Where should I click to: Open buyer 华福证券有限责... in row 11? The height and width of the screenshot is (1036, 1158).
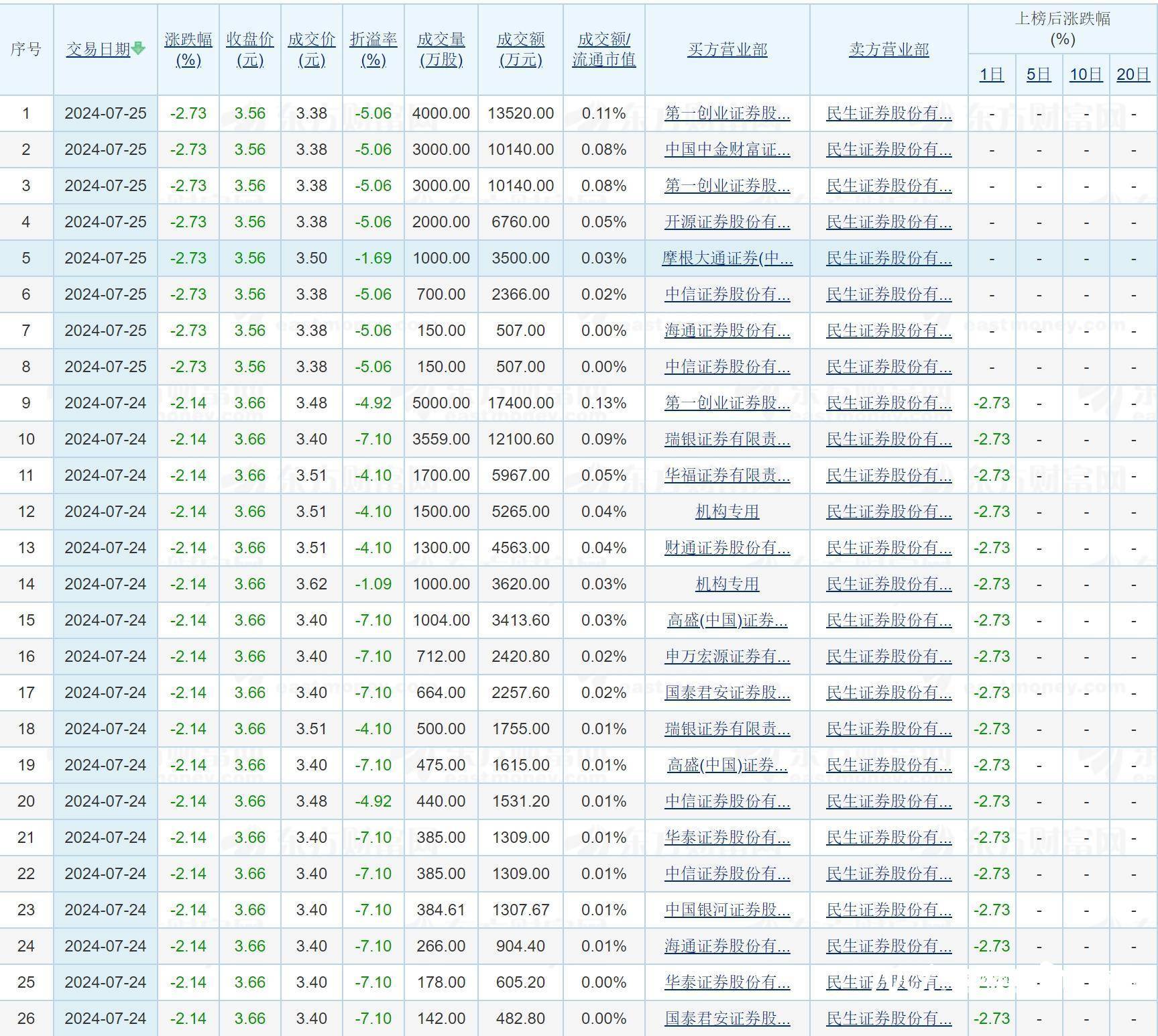pos(728,475)
